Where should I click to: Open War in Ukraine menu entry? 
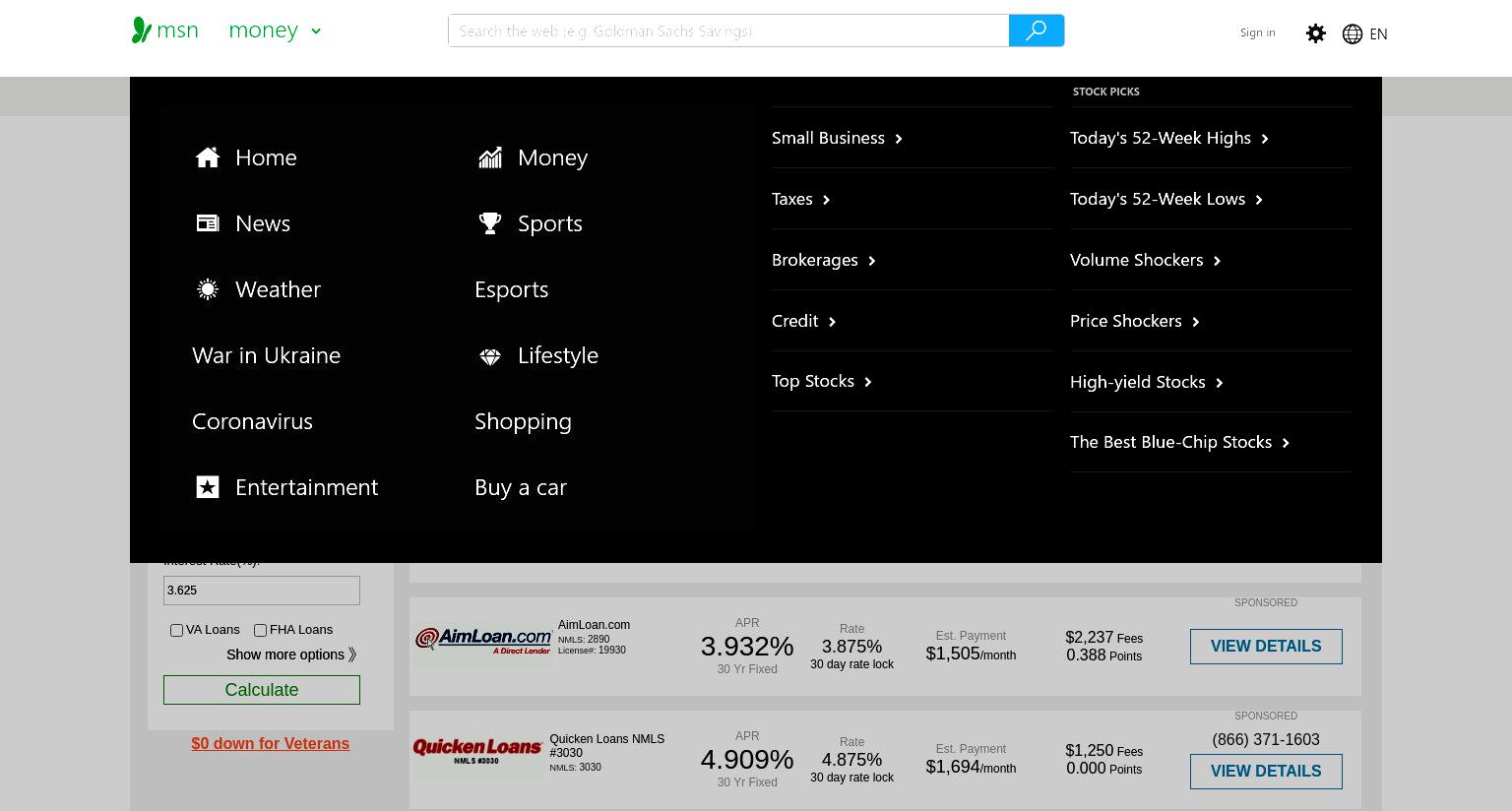click(266, 355)
